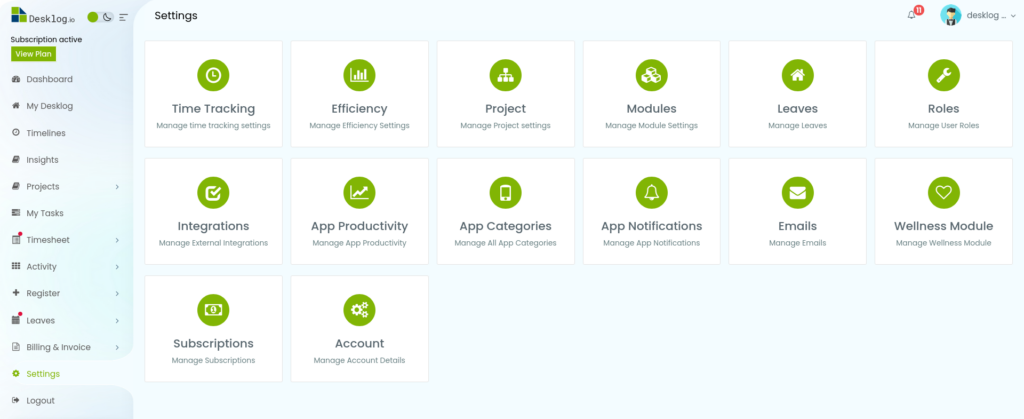Open My Tasks in the sidebar
The width and height of the screenshot is (1024, 419).
[x=45, y=213]
